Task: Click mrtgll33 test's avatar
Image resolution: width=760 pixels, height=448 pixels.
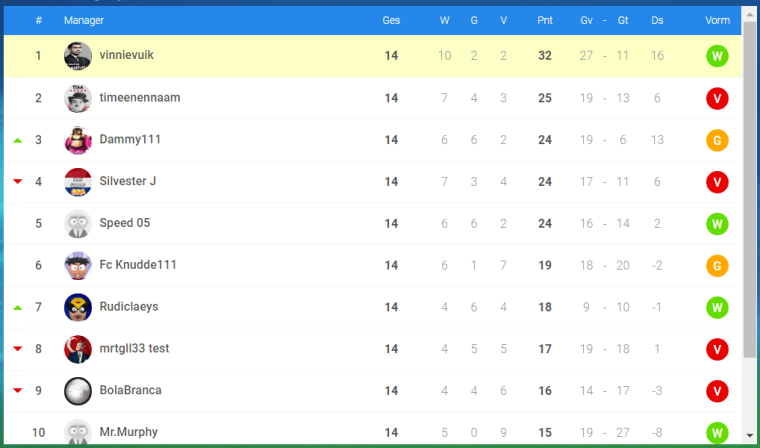Action: (78, 349)
